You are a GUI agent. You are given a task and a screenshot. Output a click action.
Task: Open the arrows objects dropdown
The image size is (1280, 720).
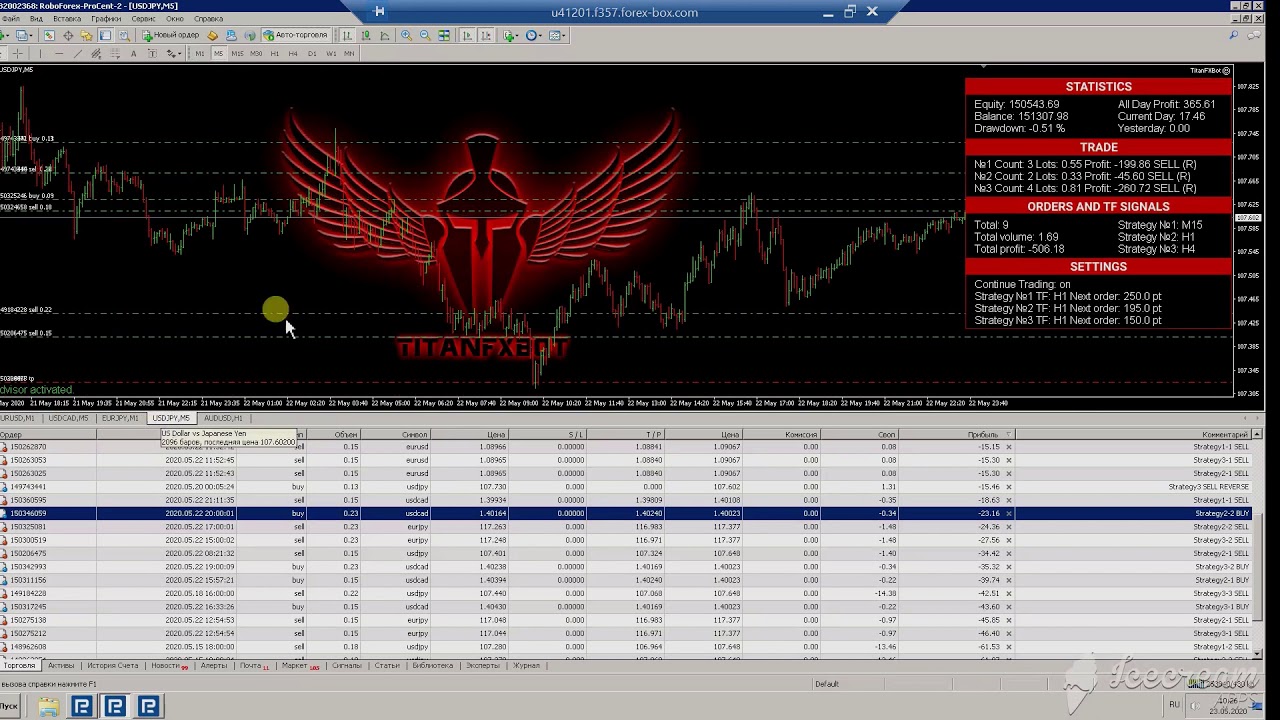pyautogui.click(x=174, y=54)
